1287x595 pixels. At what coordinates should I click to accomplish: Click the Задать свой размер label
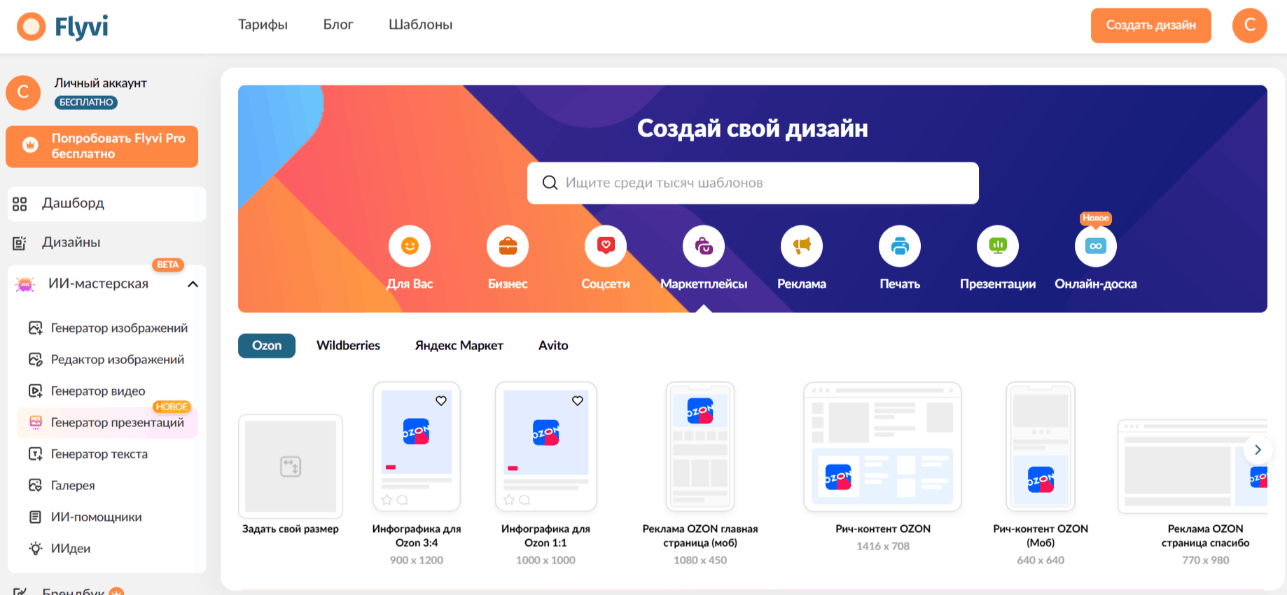(290, 529)
